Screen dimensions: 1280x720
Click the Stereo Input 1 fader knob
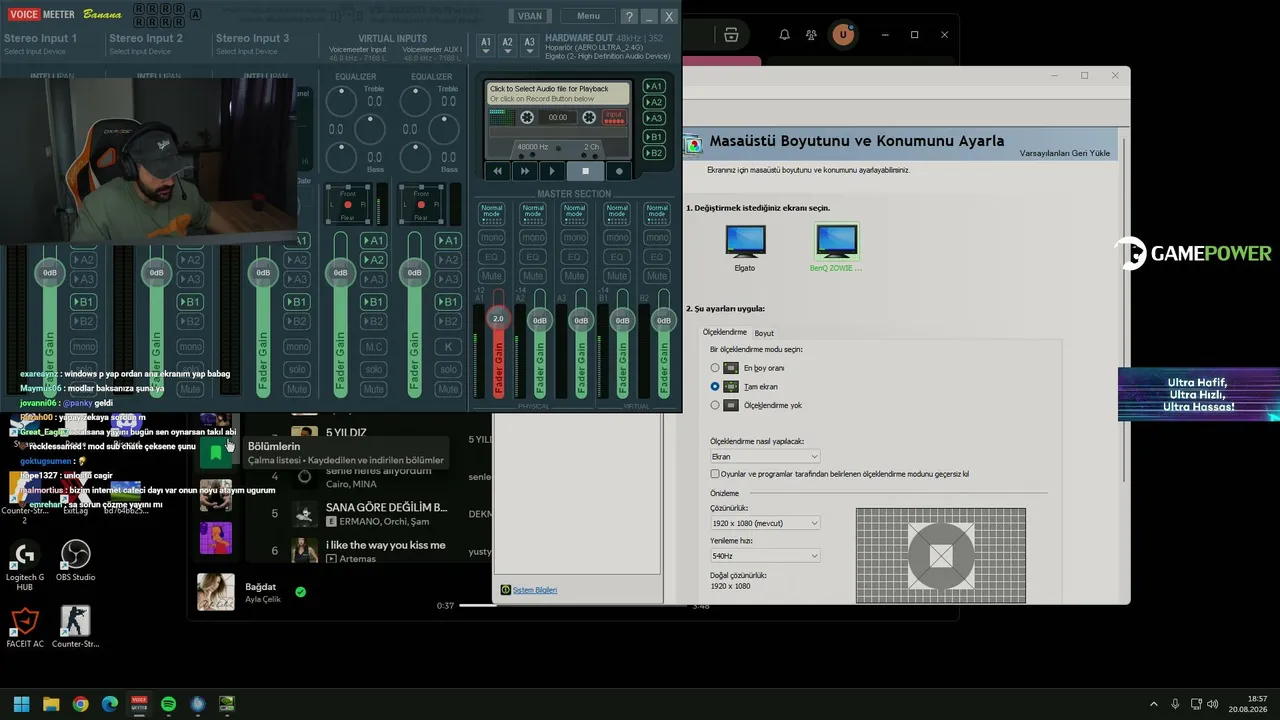pos(50,273)
